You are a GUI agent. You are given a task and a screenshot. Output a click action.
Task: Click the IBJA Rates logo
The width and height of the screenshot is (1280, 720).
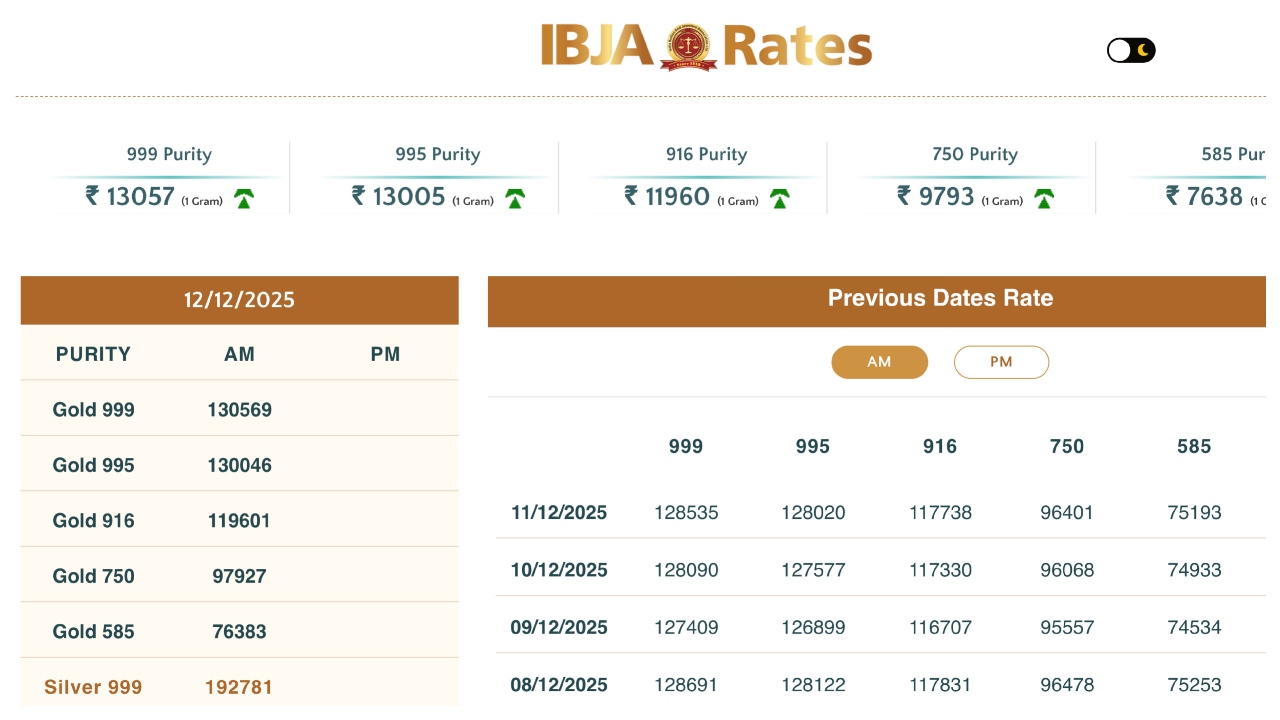pyautogui.click(x=706, y=47)
